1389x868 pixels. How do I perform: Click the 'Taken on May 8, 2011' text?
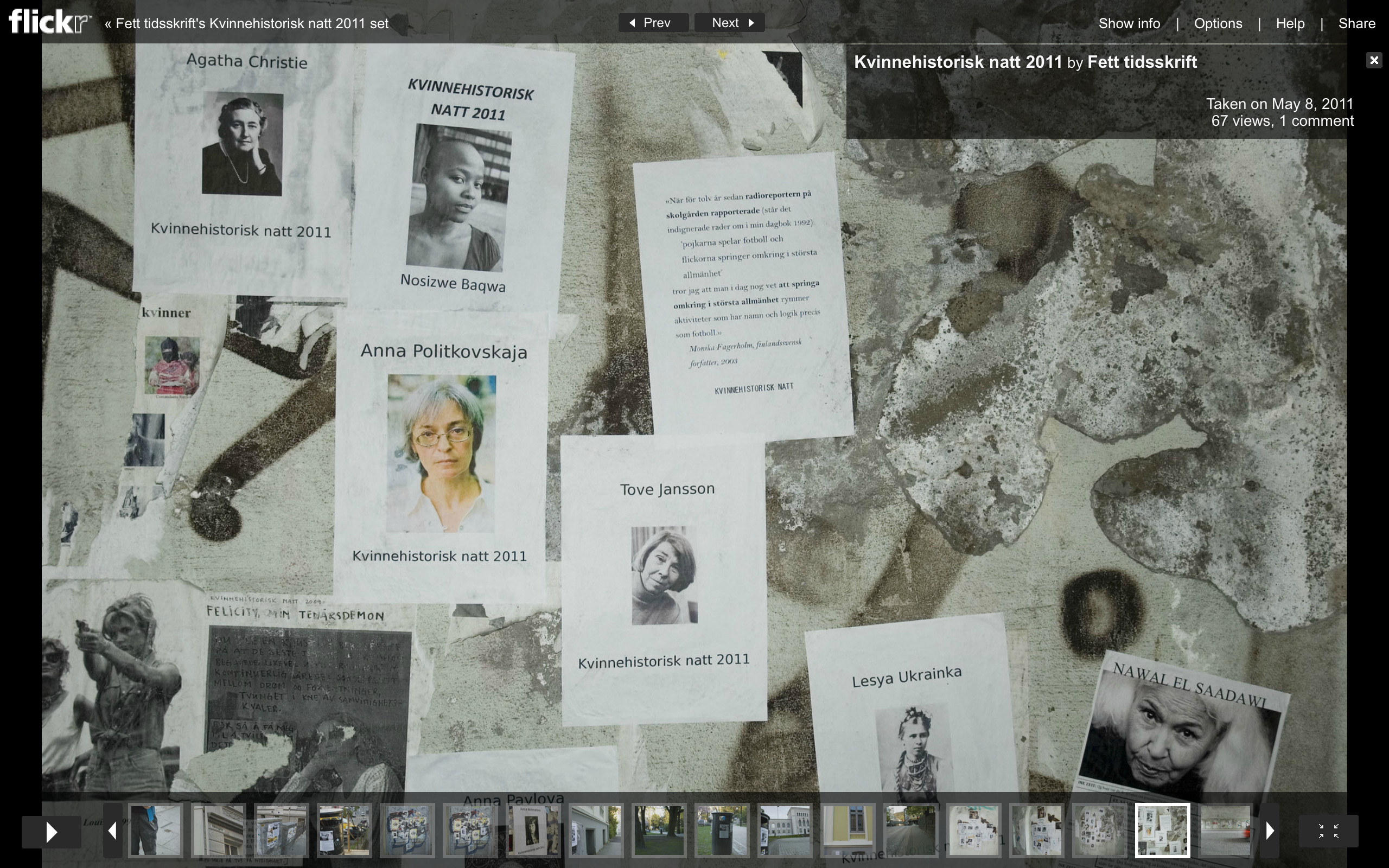[1279, 104]
